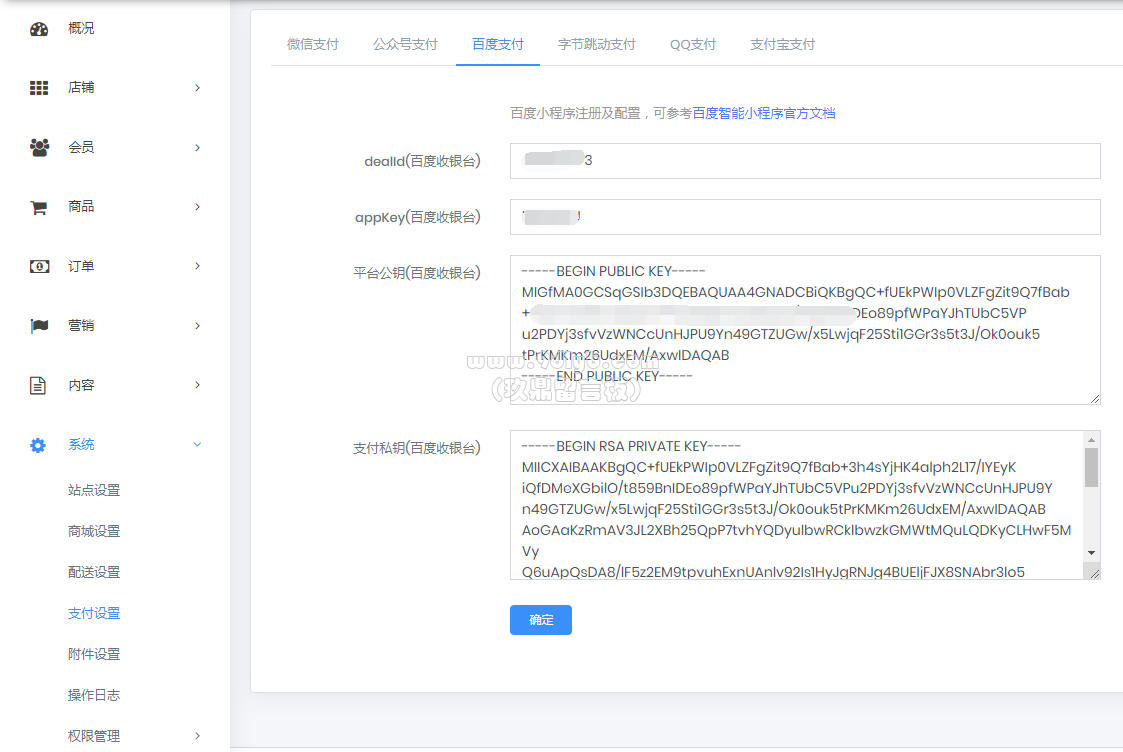Viewport: 1123px width, 752px height.
Task: Expand the 权限管理 submenu chevron
Action: coord(198,736)
